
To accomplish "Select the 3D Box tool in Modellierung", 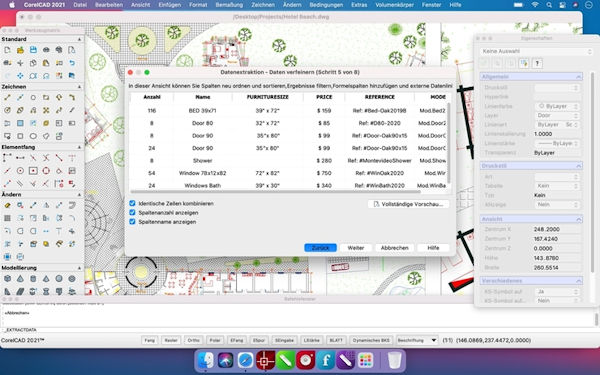I will (7, 279).
